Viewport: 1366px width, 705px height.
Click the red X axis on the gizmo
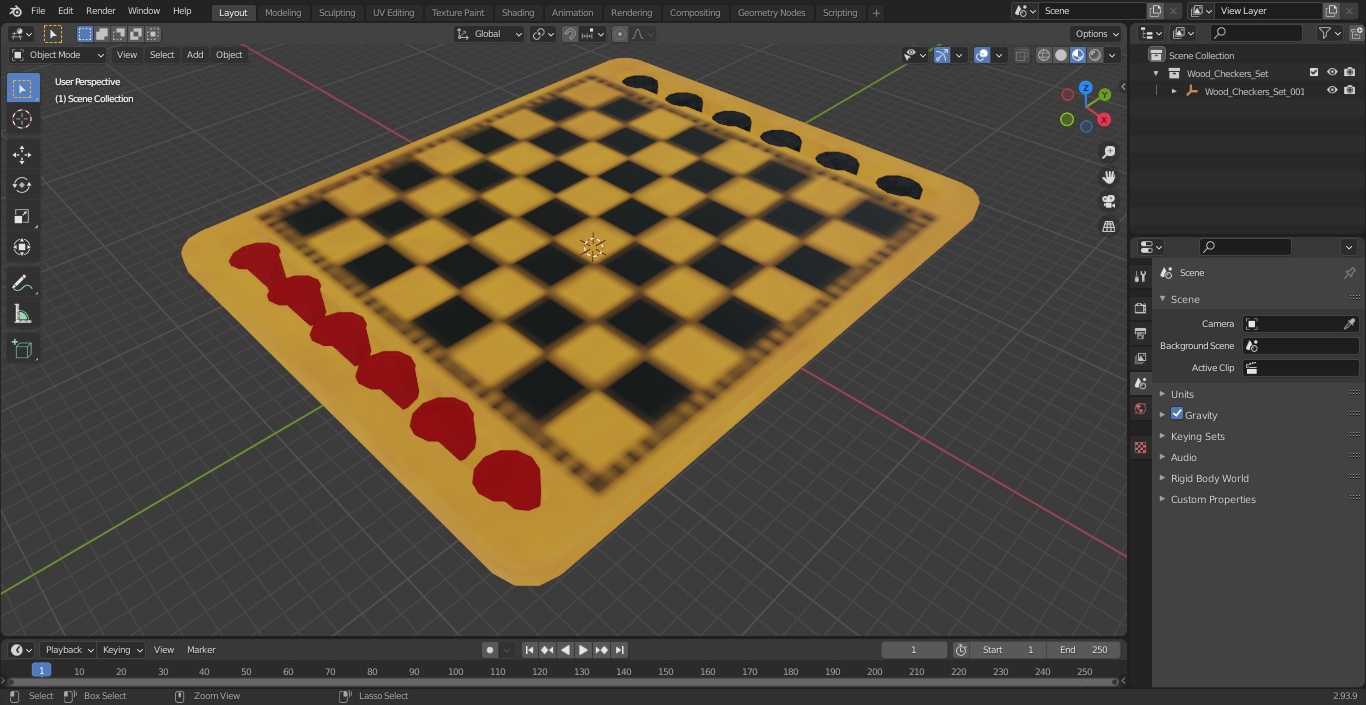[x=1104, y=119]
